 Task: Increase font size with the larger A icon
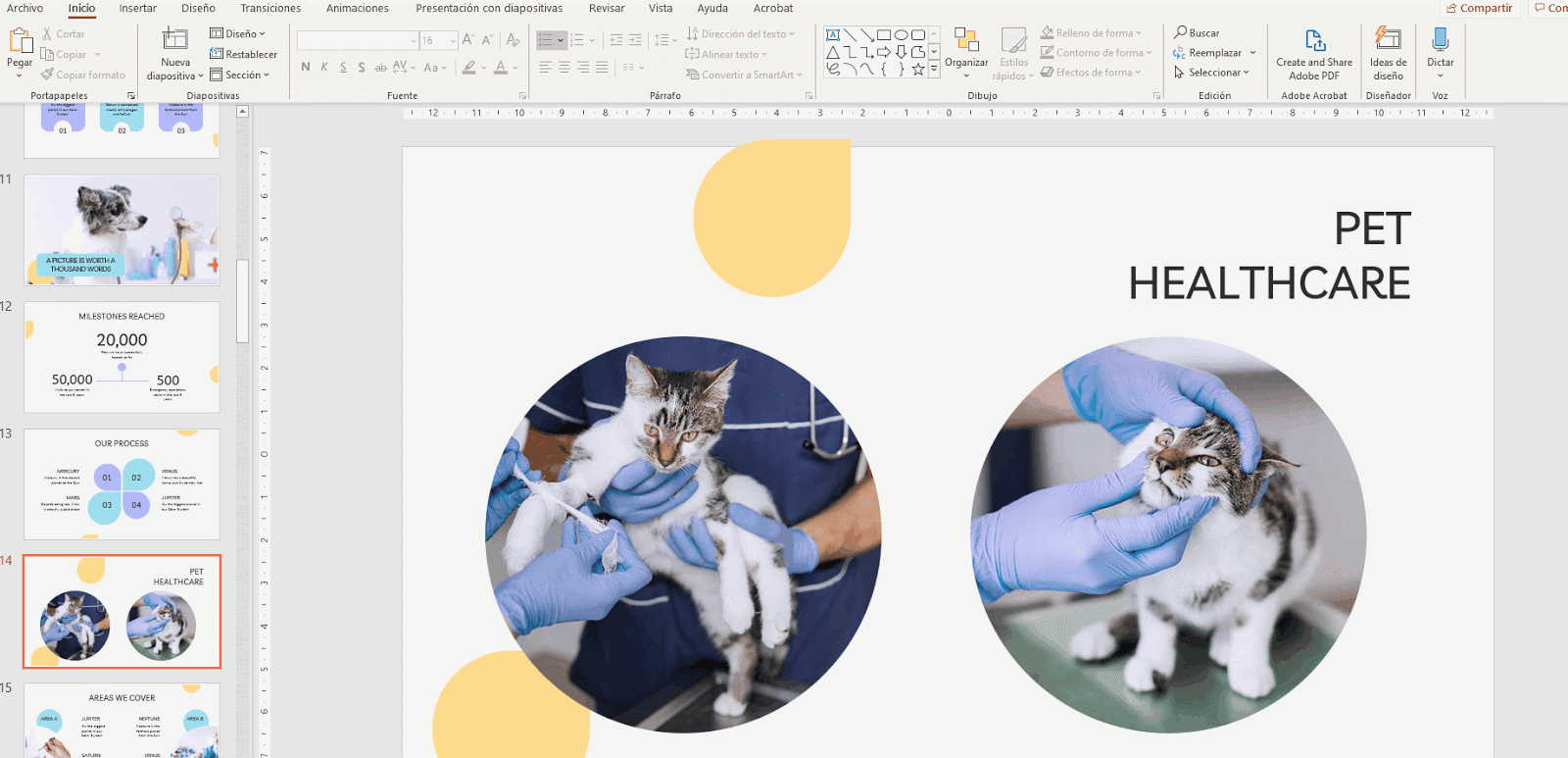click(468, 40)
